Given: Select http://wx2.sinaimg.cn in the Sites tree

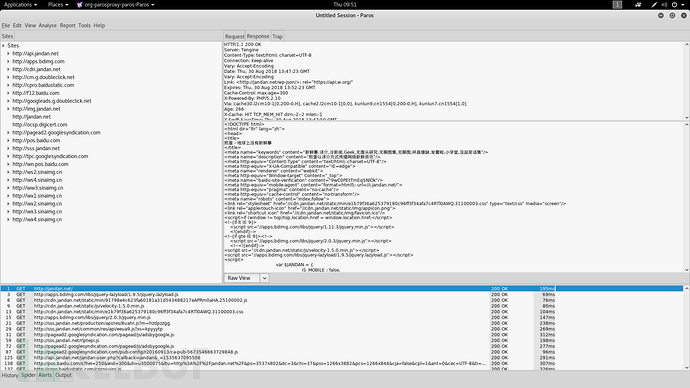Looking at the screenshot, I should pos(37,204).
